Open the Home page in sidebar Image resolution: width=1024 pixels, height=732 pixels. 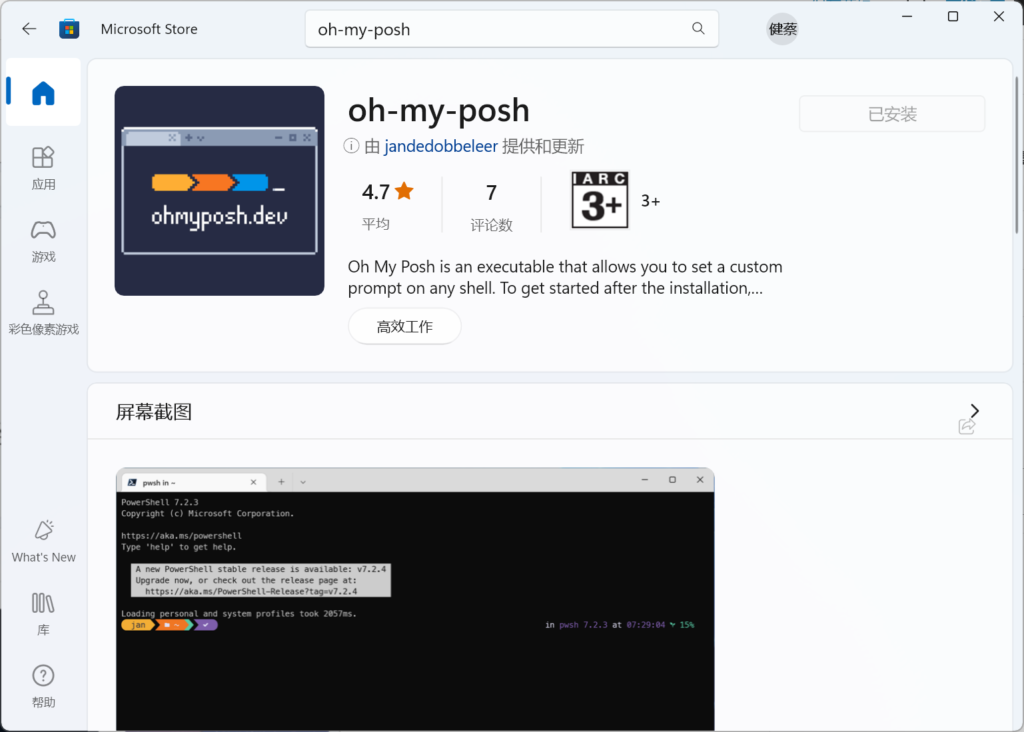(43, 92)
